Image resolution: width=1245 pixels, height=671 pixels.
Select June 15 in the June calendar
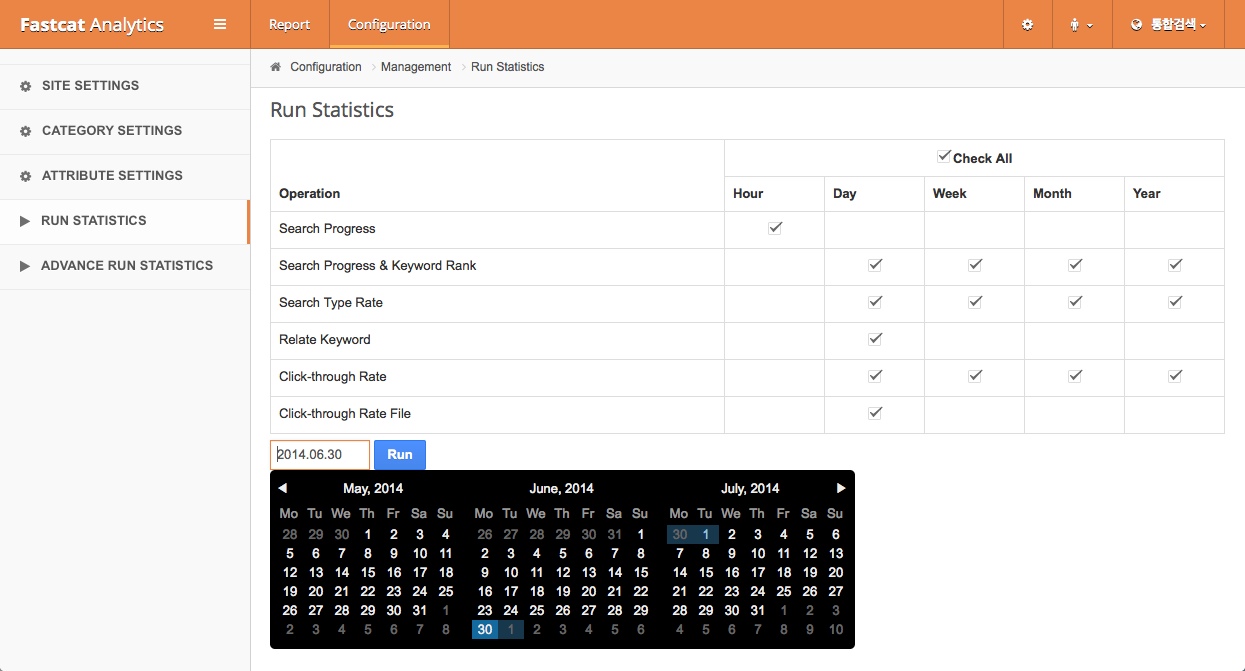(641, 573)
